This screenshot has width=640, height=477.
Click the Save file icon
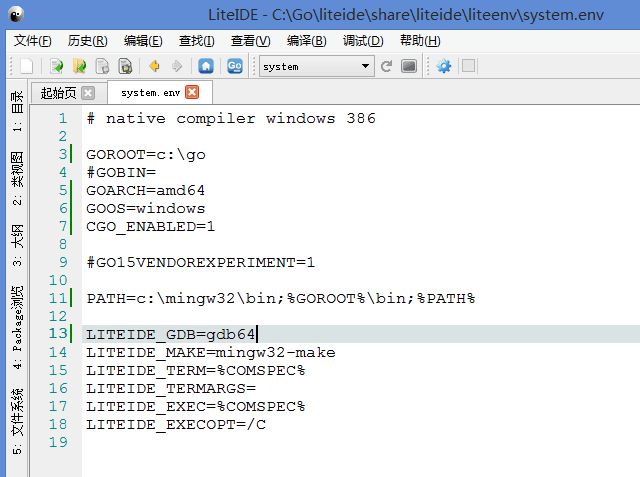(102, 66)
